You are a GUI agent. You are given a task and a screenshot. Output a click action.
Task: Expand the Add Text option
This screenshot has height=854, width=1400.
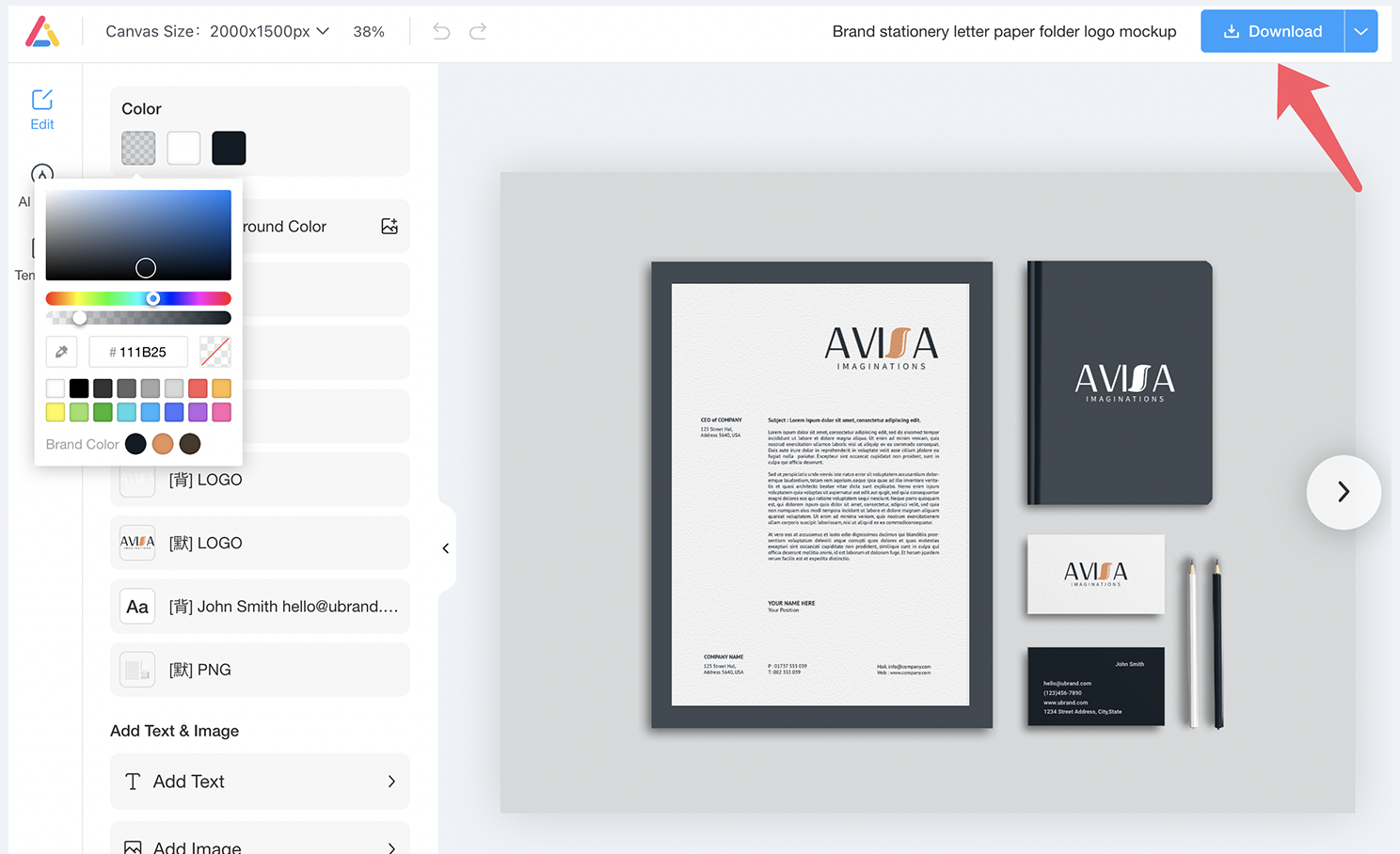pos(260,782)
